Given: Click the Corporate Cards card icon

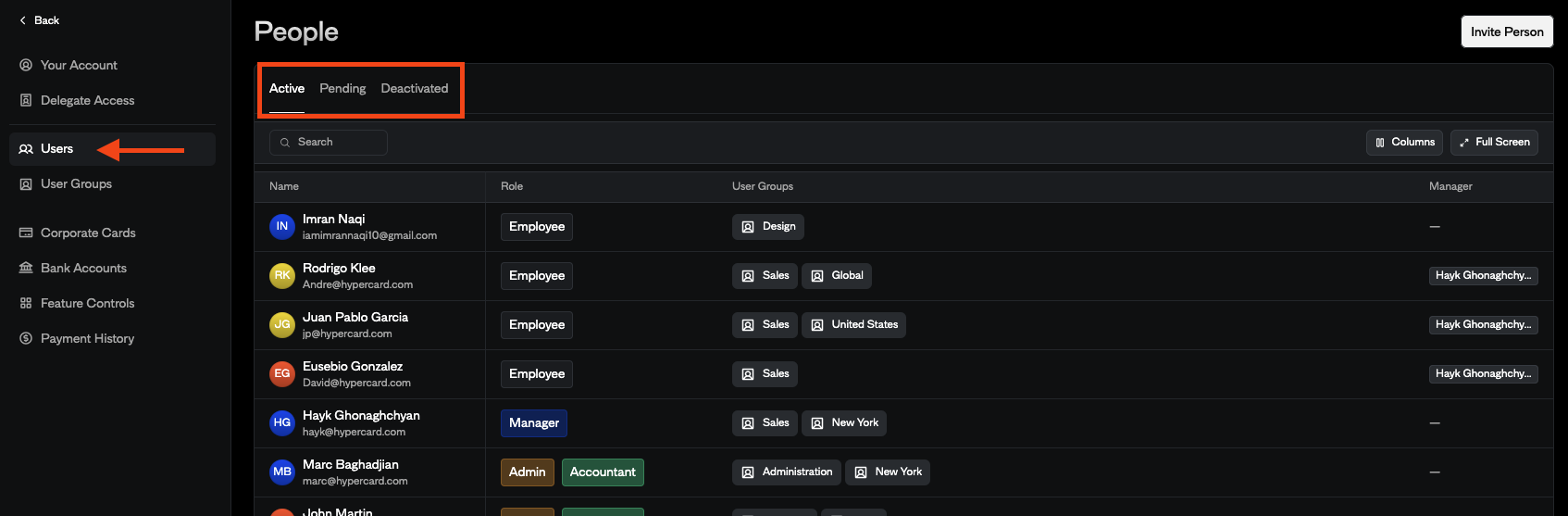Looking at the screenshot, I should 26,233.
